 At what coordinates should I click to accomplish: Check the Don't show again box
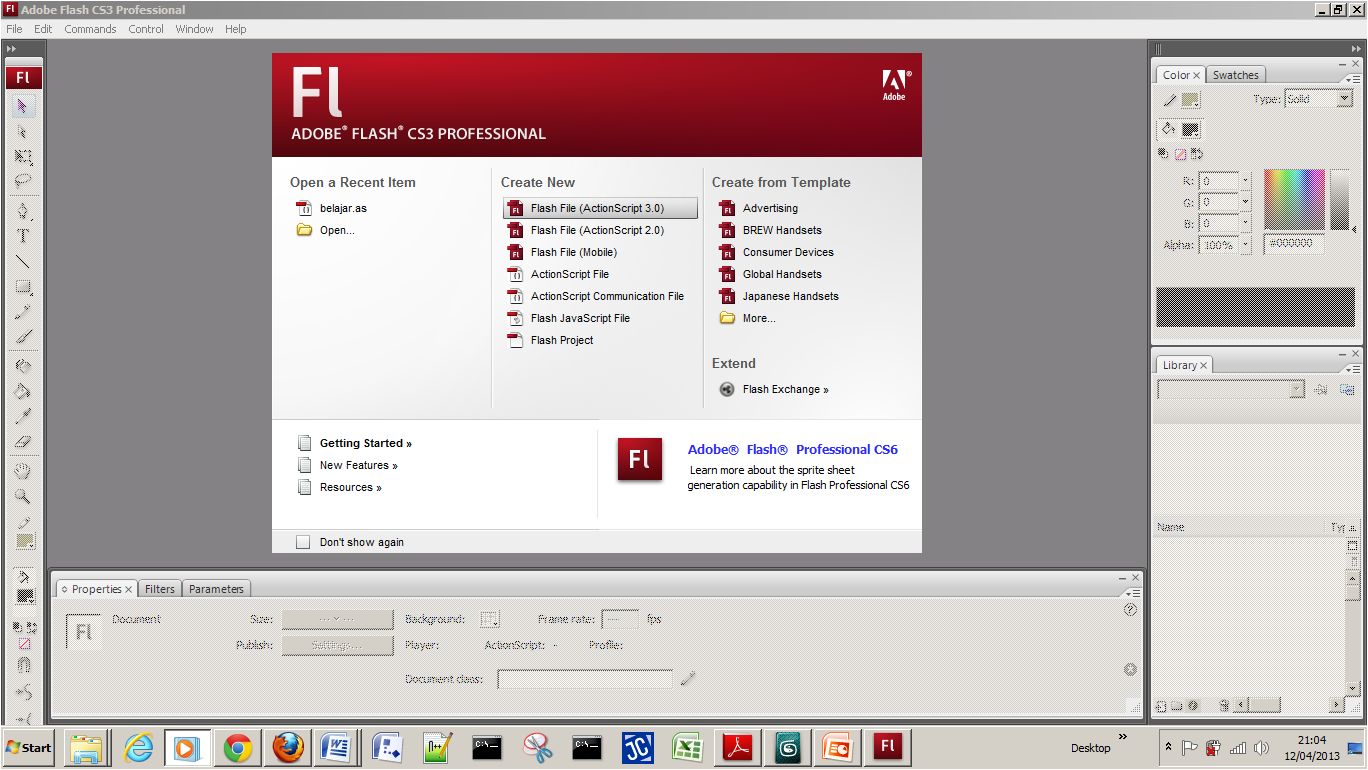[x=303, y=542]
